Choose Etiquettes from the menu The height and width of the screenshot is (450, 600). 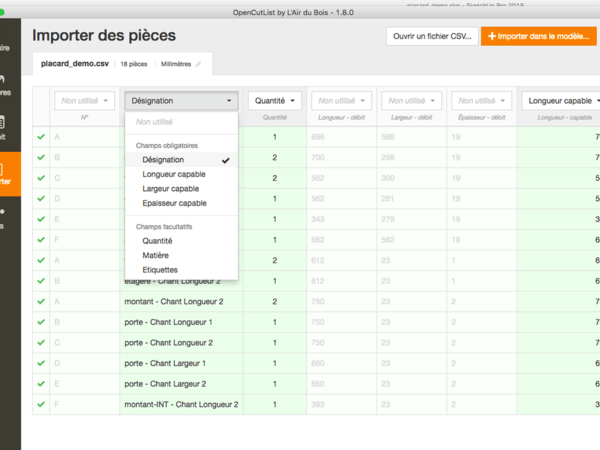(181, 270)
